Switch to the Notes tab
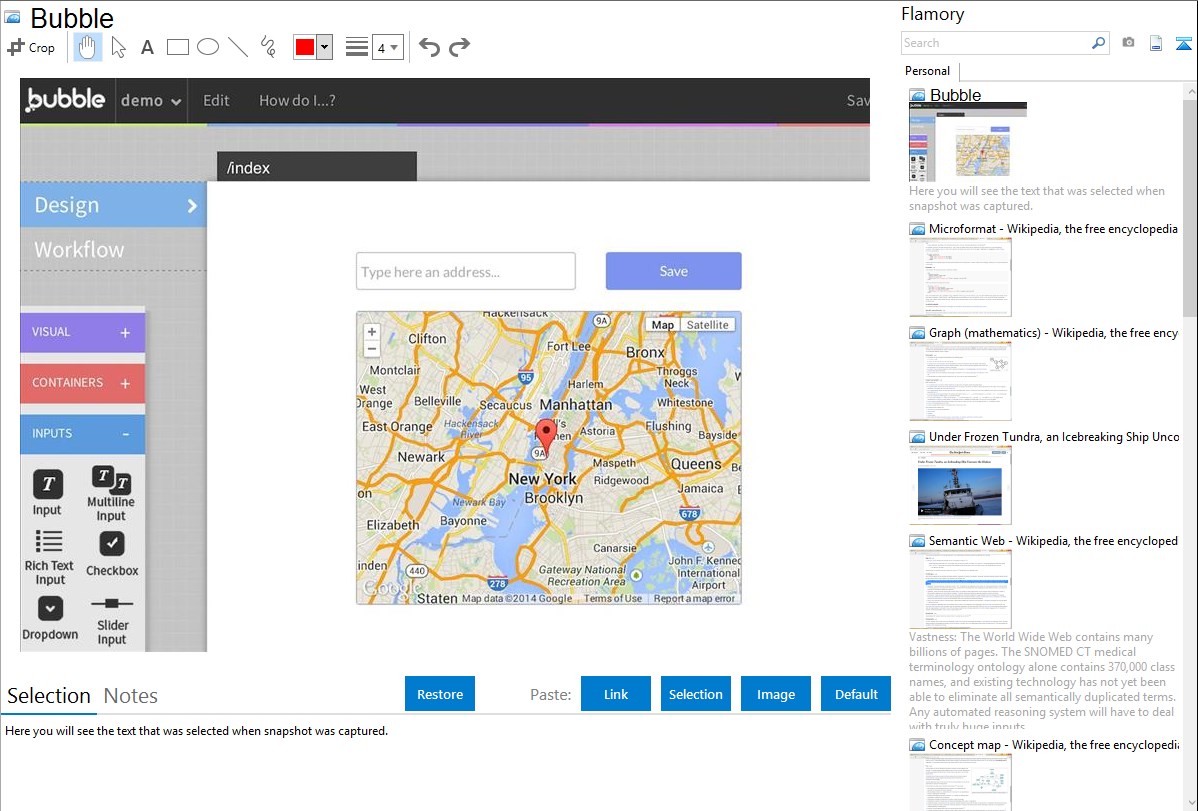 (x=130, y=696)
